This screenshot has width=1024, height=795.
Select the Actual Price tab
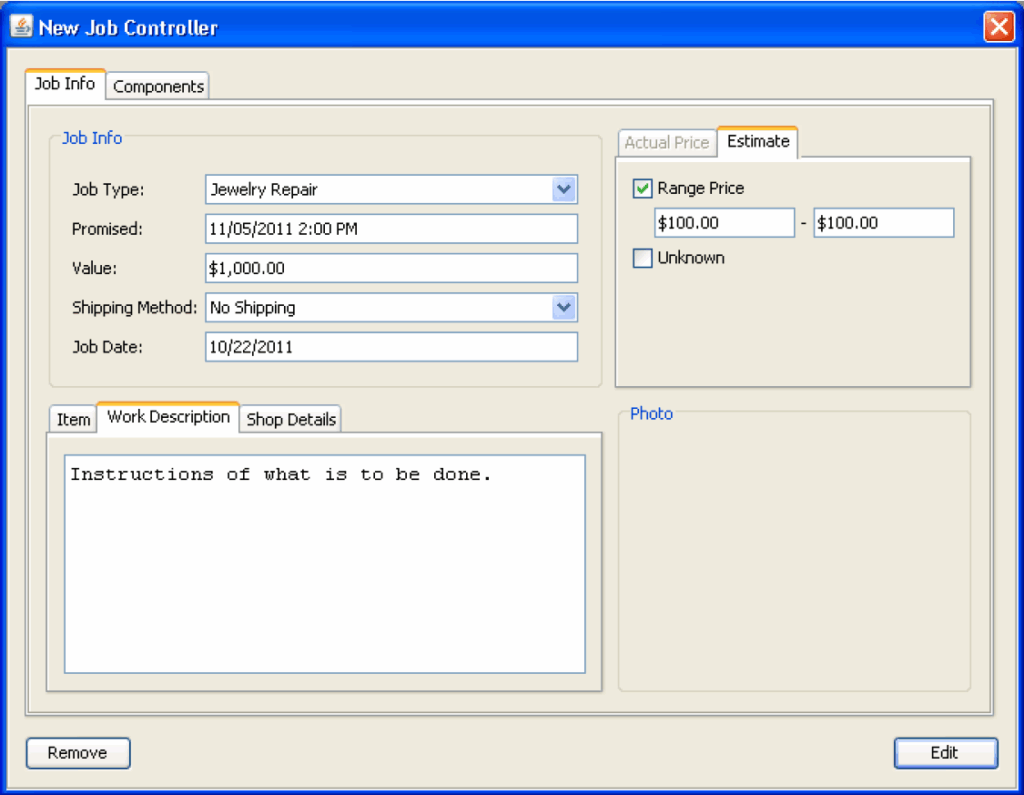667,142
